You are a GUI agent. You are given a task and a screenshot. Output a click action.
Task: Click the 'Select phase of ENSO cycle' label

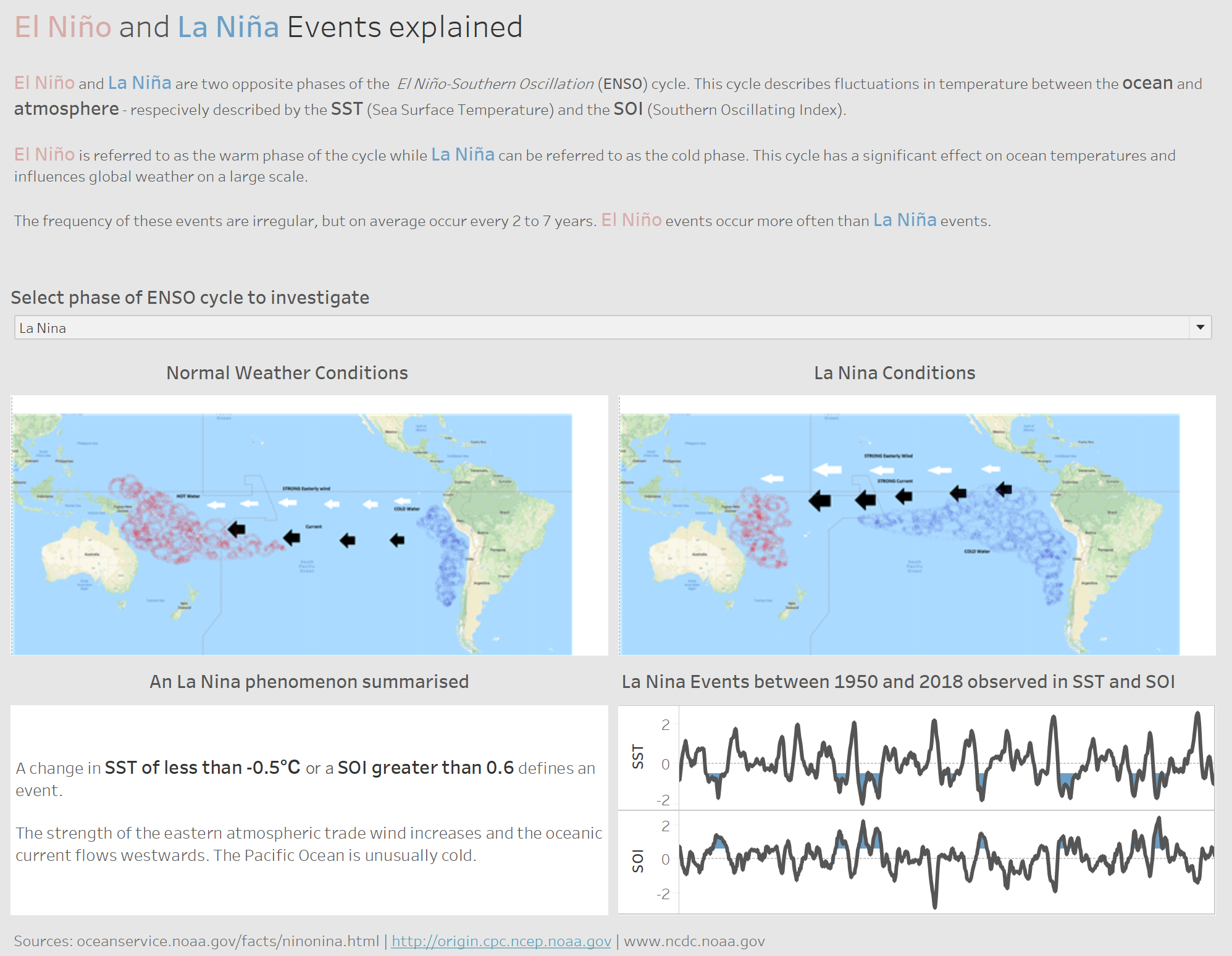190,298
